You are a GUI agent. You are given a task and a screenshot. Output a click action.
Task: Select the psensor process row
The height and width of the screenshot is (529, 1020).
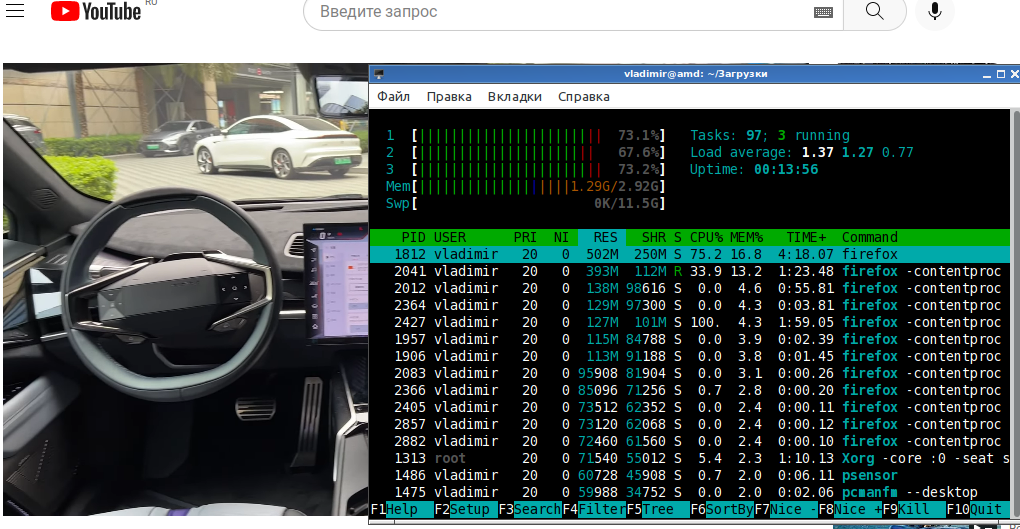pos(690,475)
